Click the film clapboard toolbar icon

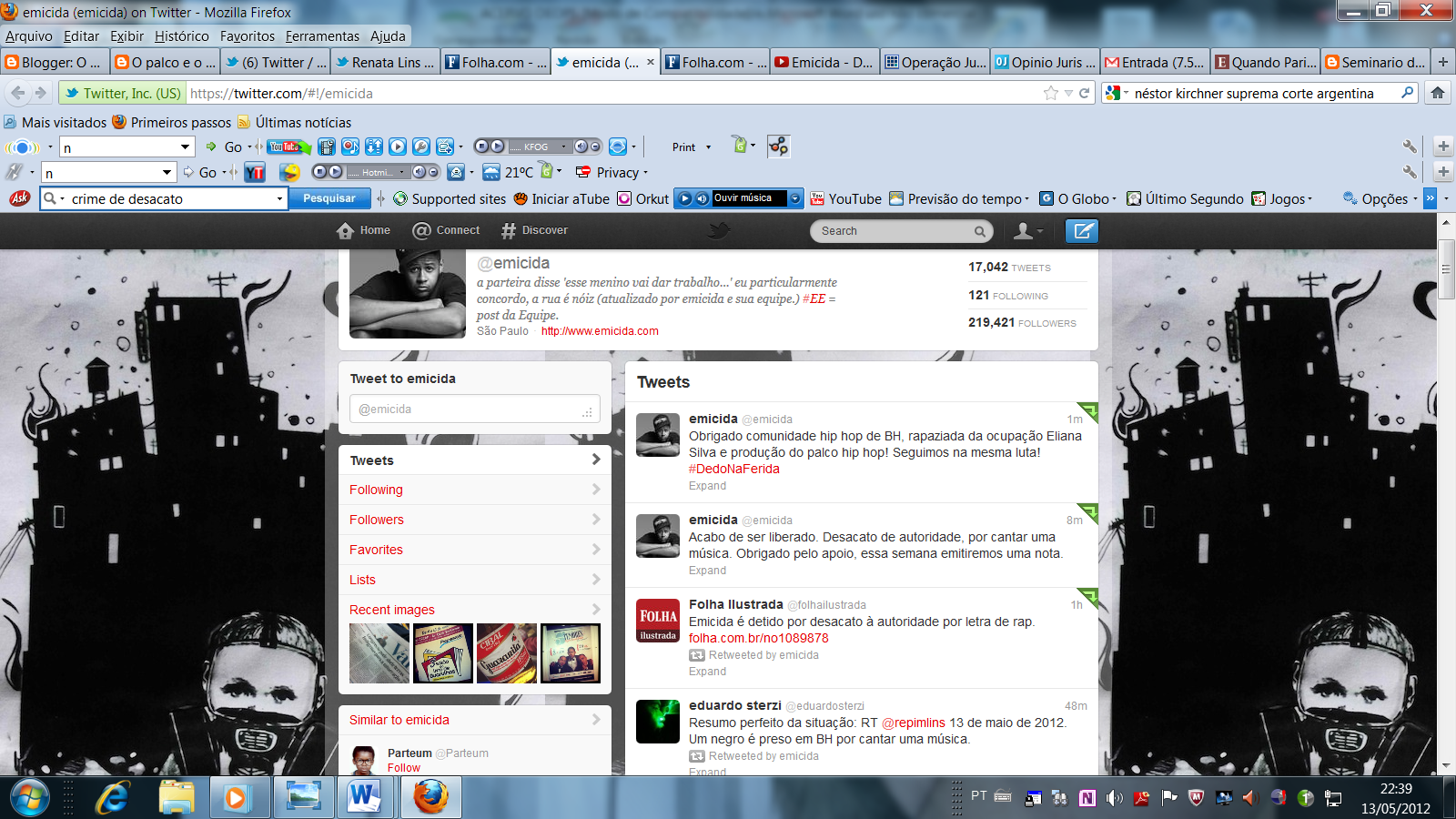pyautogui.click(x=327, y=147)
